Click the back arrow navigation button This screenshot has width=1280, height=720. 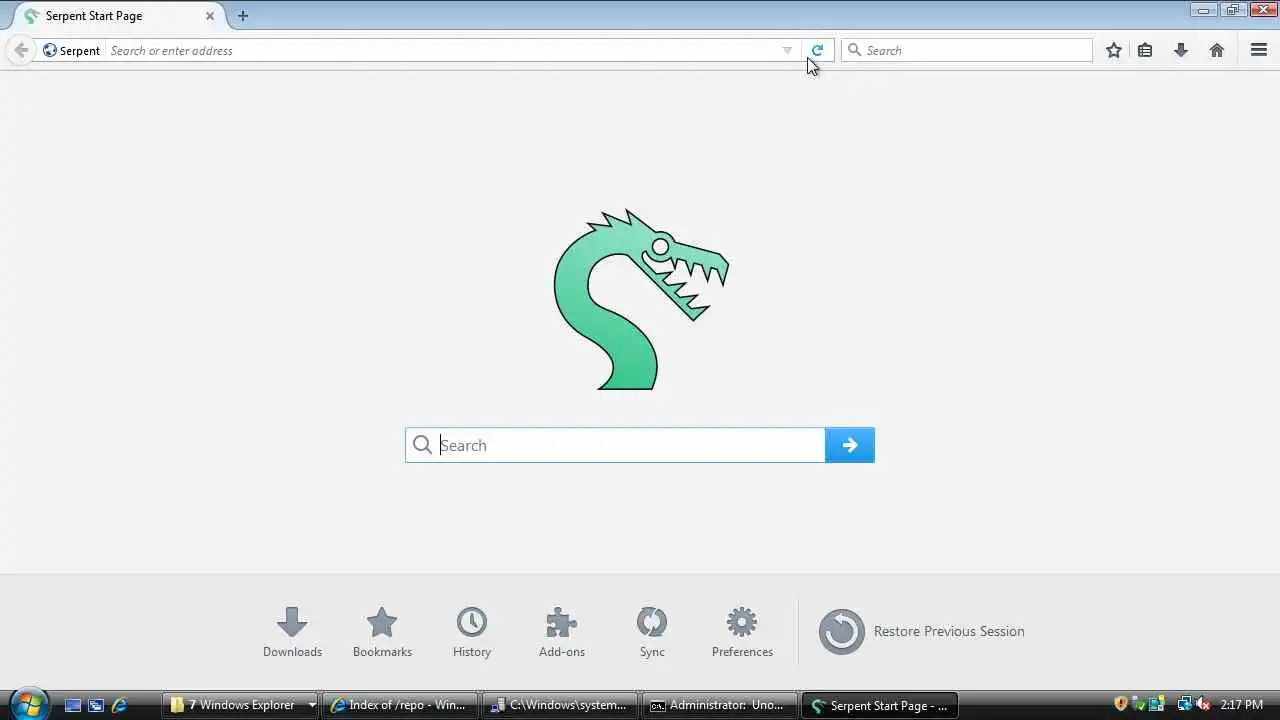click(21, 50)
